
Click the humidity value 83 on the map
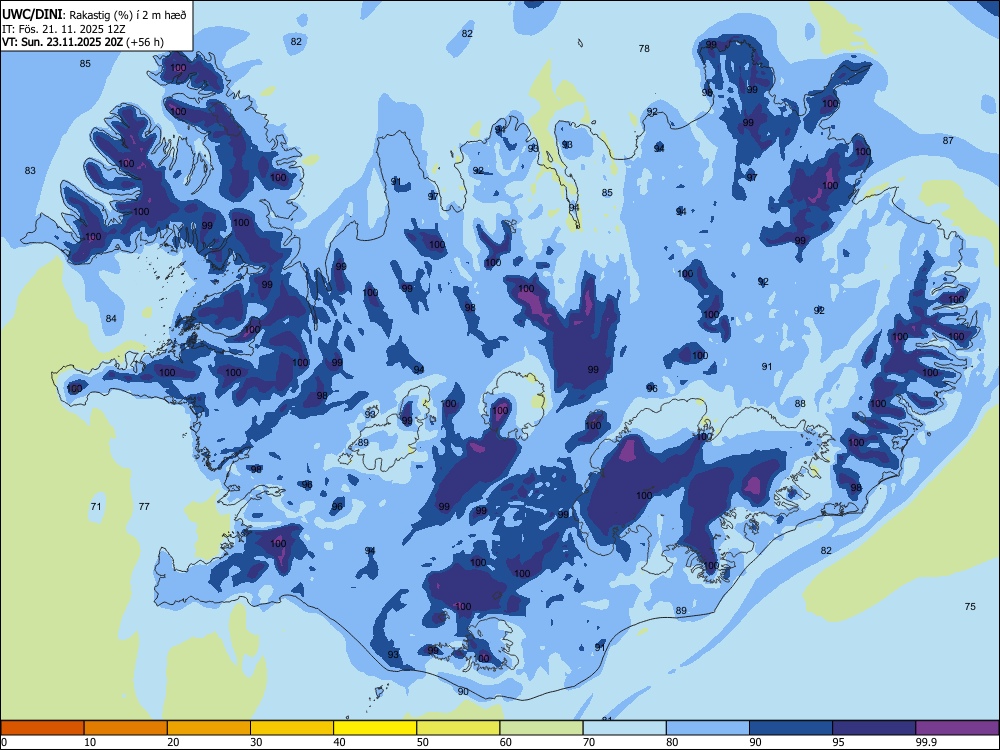coord(30,170)
